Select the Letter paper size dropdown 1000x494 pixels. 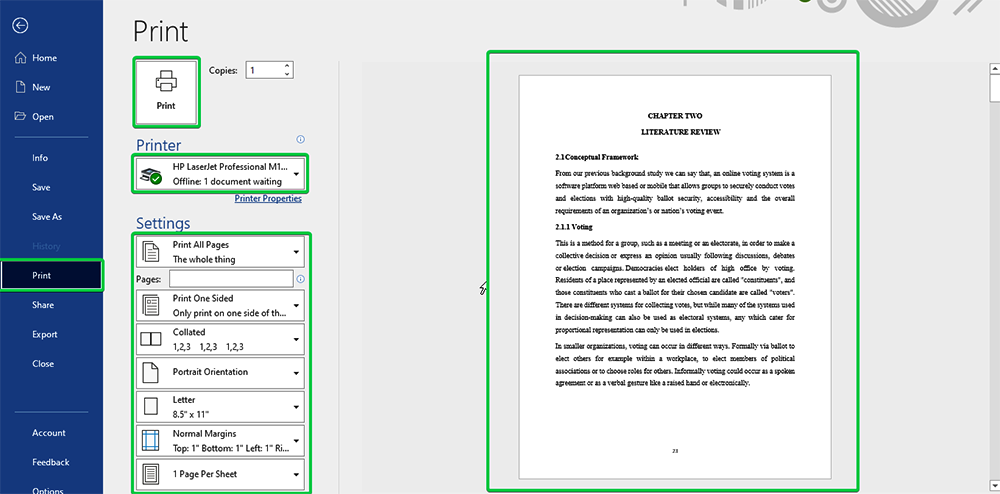220,406
